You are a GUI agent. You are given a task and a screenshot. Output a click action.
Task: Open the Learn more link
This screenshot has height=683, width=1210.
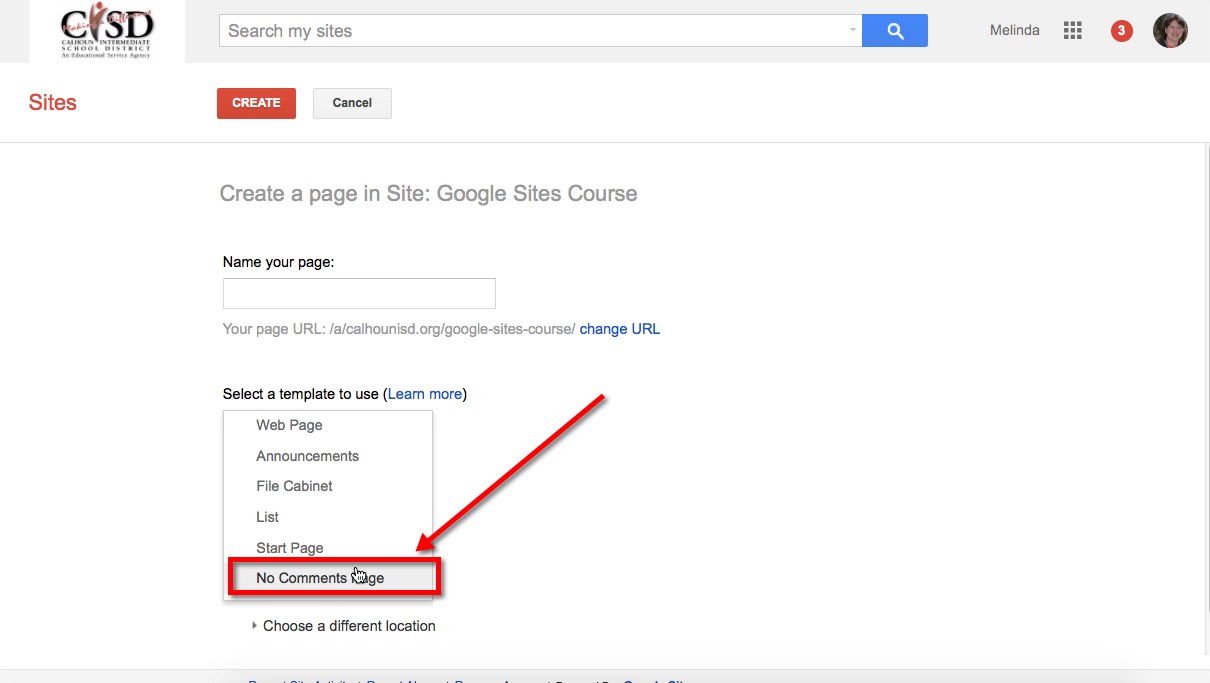pos(425,394)
